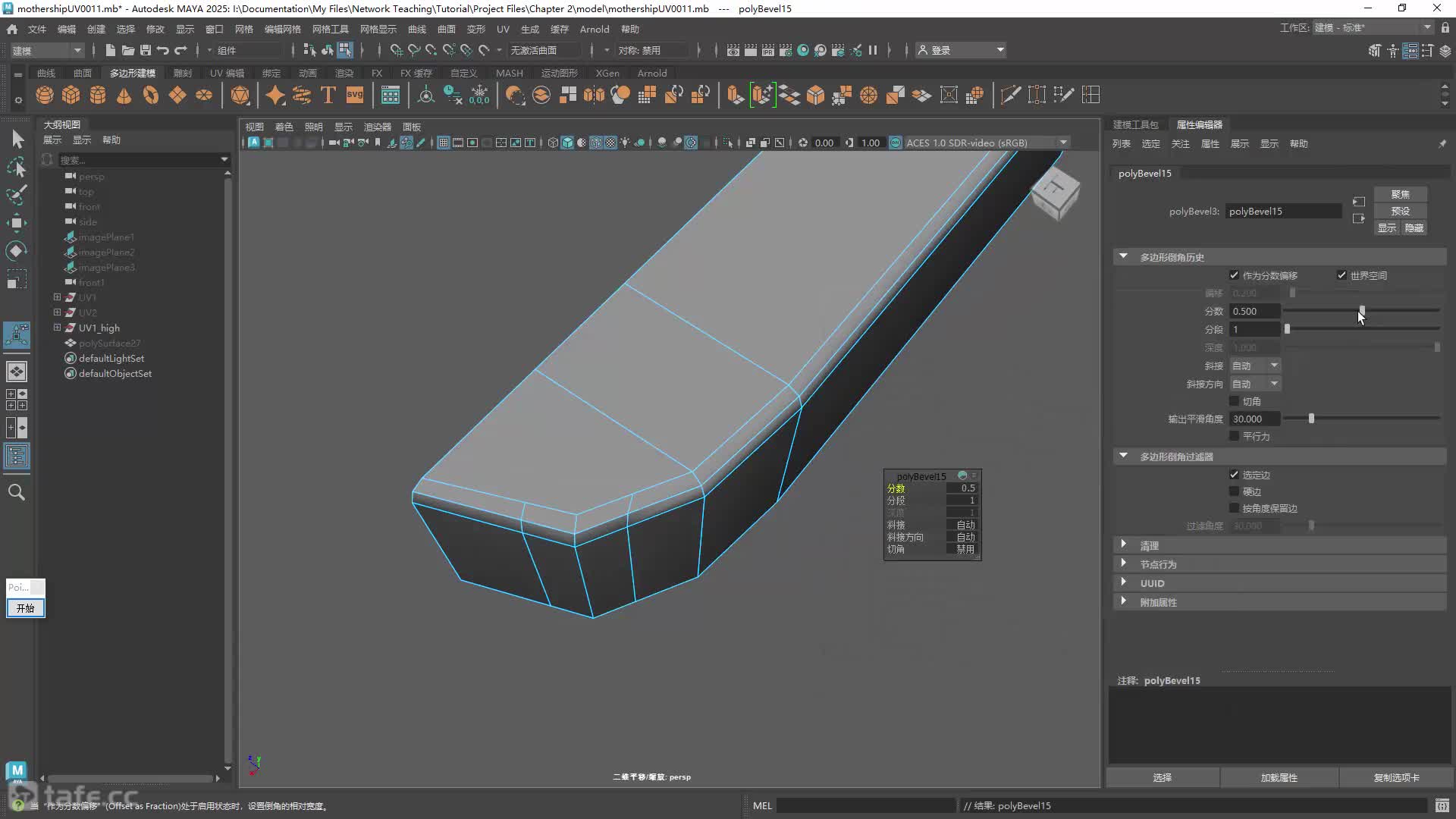Open the 编辑网格 menu
The image size is (1456, 819).
pos(282,29)
